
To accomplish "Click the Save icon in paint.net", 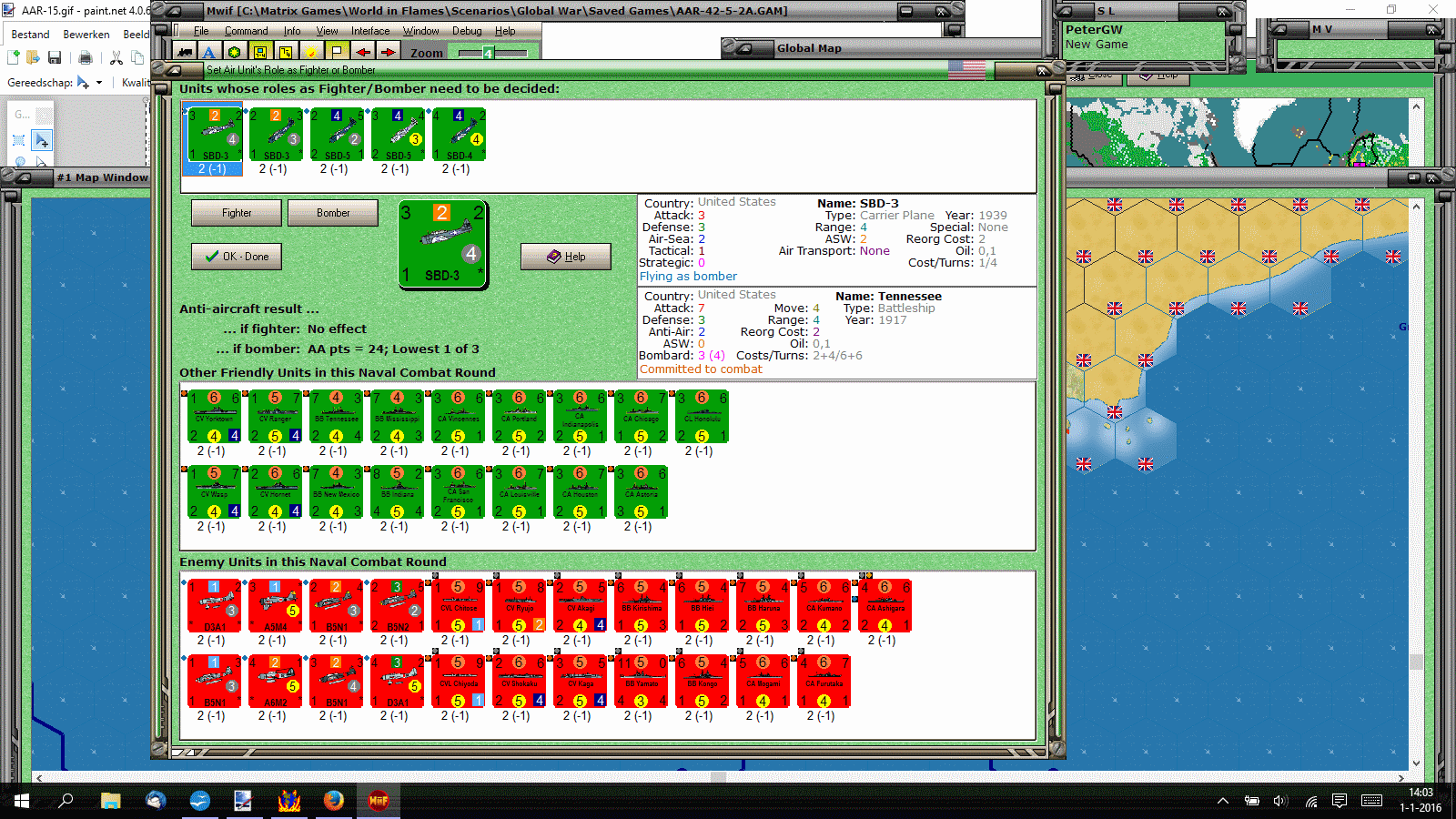I will 55,58.
